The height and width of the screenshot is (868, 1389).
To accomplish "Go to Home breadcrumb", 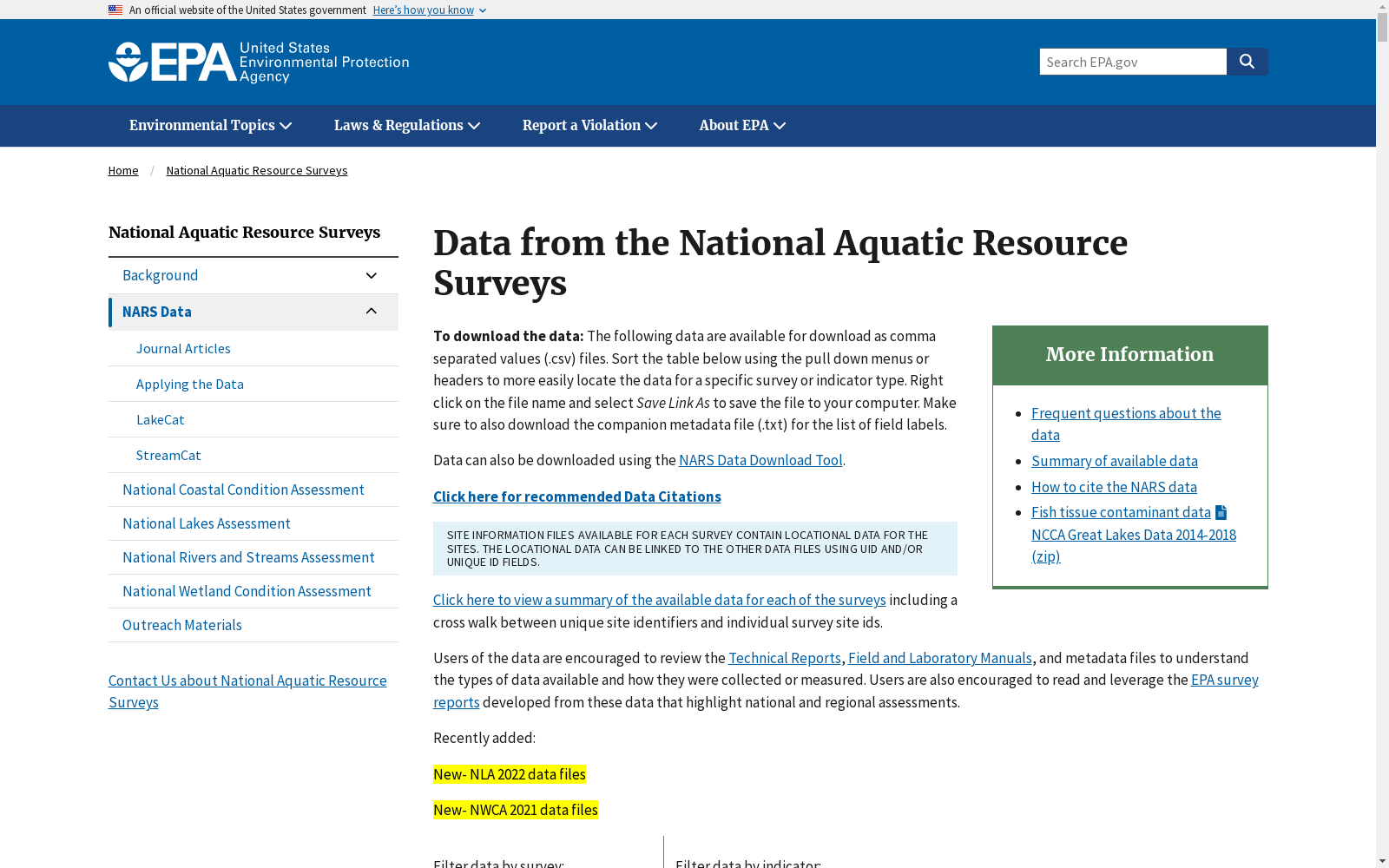I will coord(123,171).
